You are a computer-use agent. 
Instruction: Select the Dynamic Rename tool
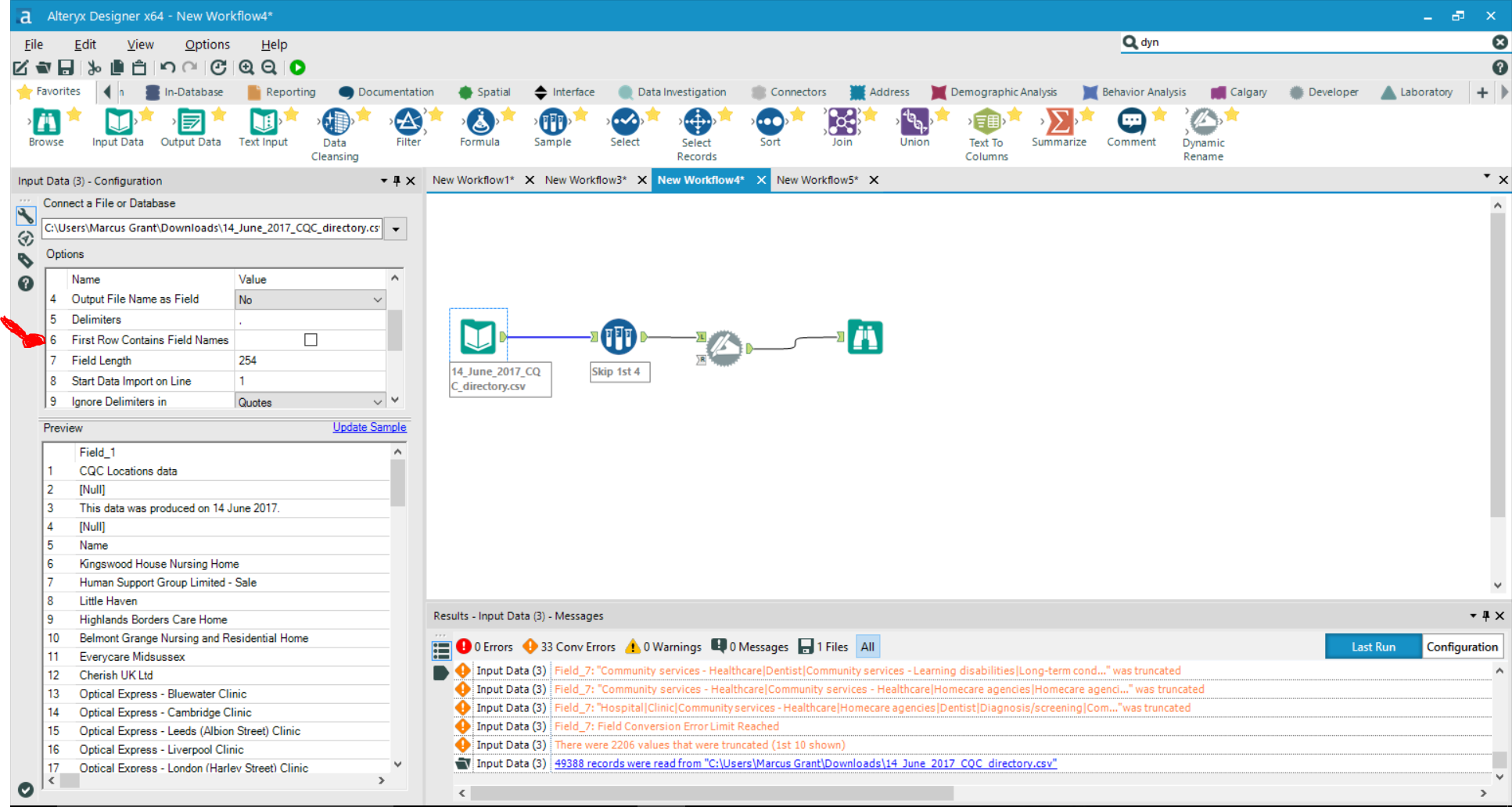tap(1203, 123)
